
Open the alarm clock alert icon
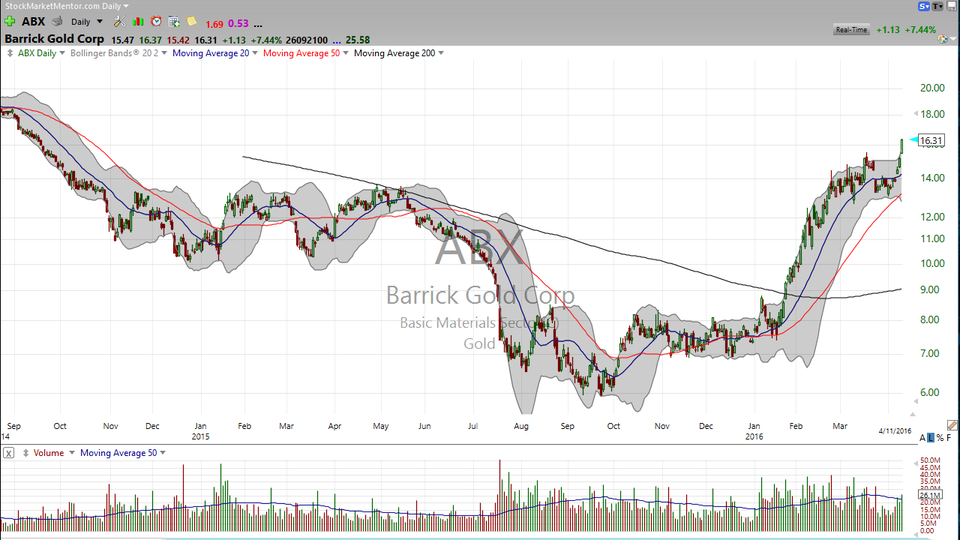tap(156, 21)
